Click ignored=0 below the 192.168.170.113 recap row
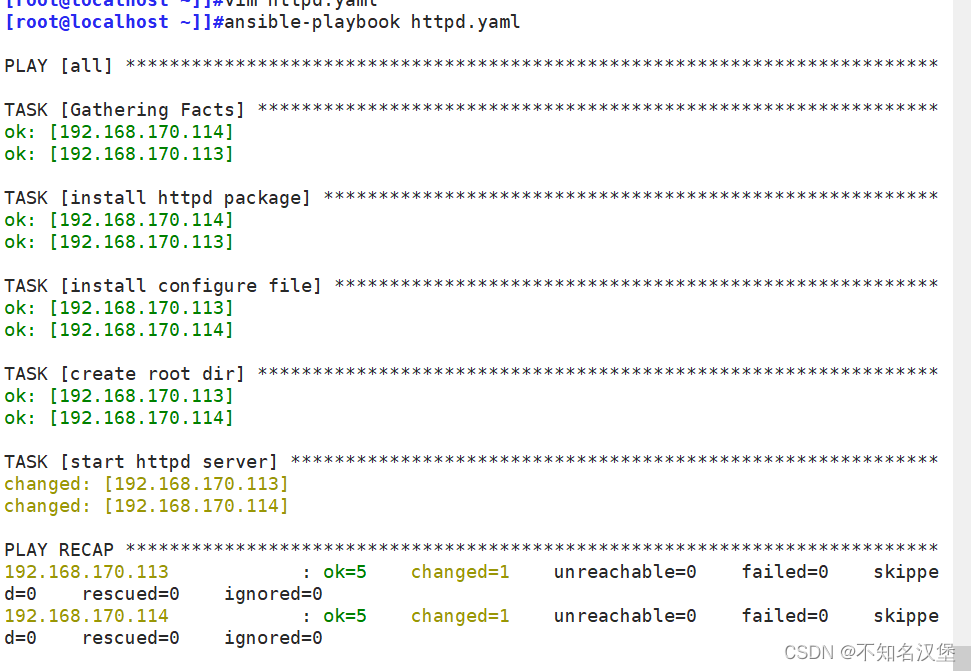Image resolution: width=971 pixels, height=671 pixels. tap(273, 594)
